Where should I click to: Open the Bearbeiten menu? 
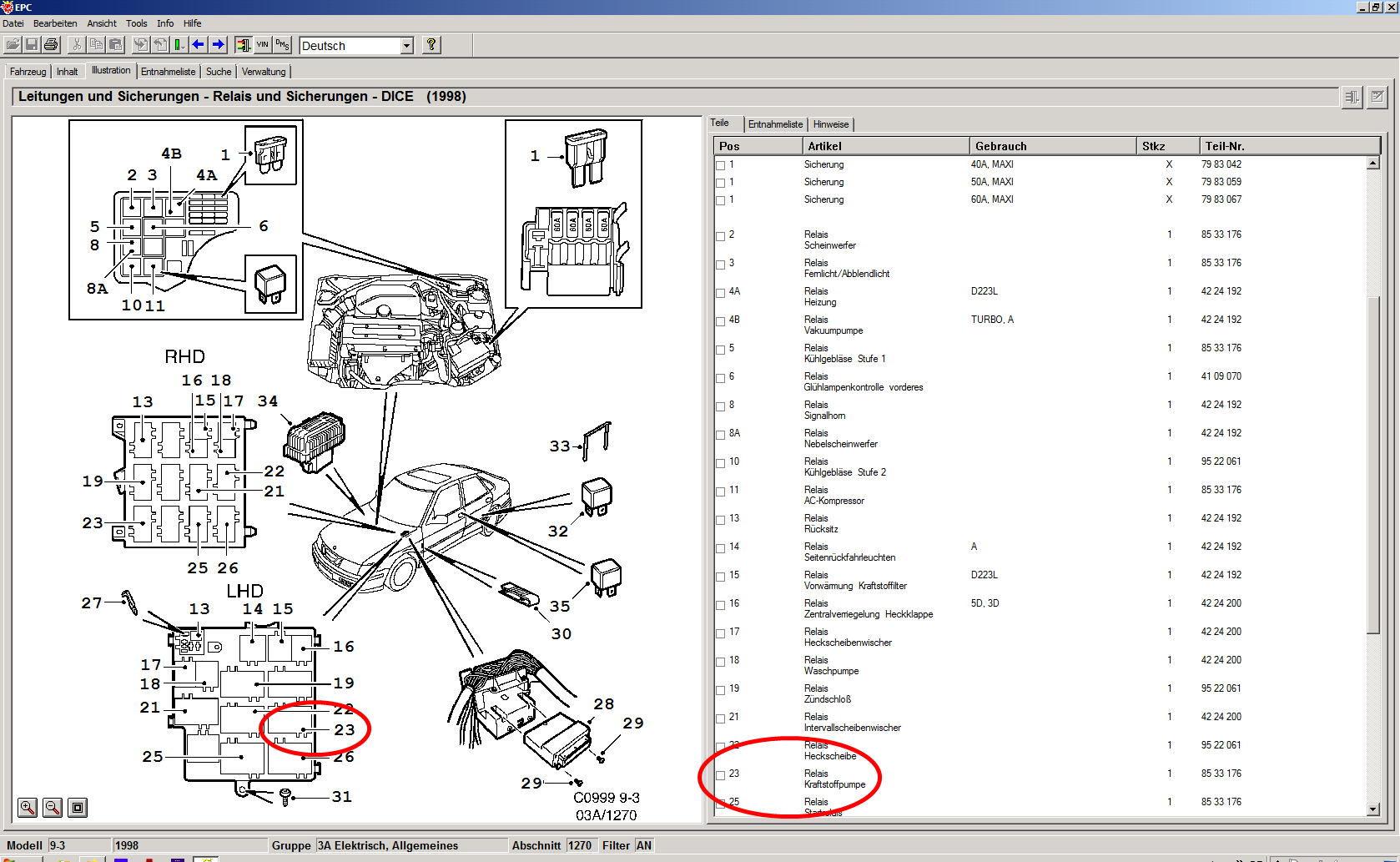(x=55, y=23)
